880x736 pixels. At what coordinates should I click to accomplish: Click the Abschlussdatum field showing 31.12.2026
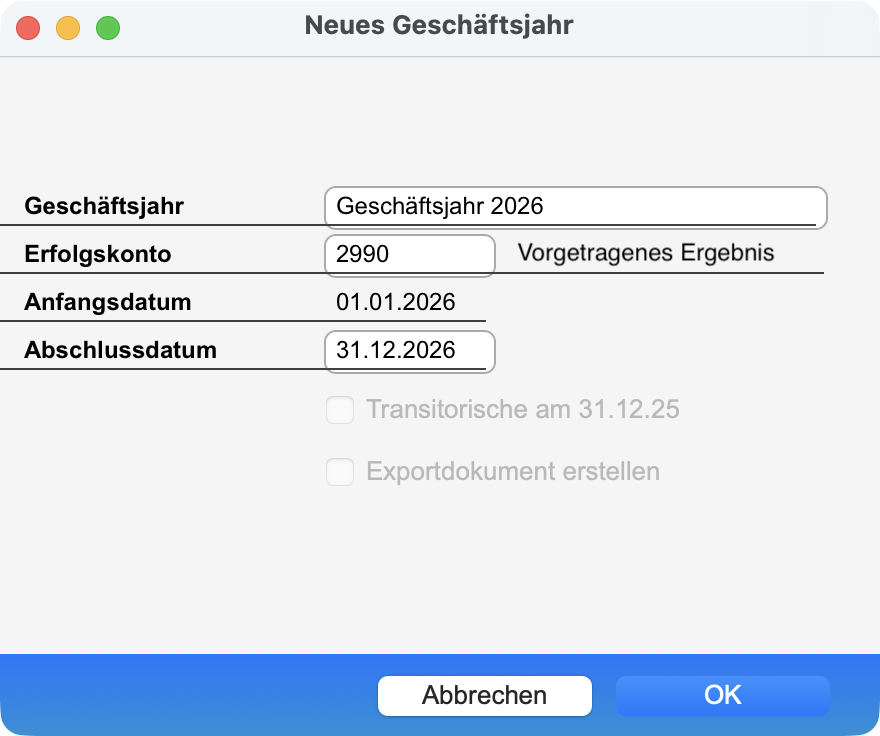409,351
